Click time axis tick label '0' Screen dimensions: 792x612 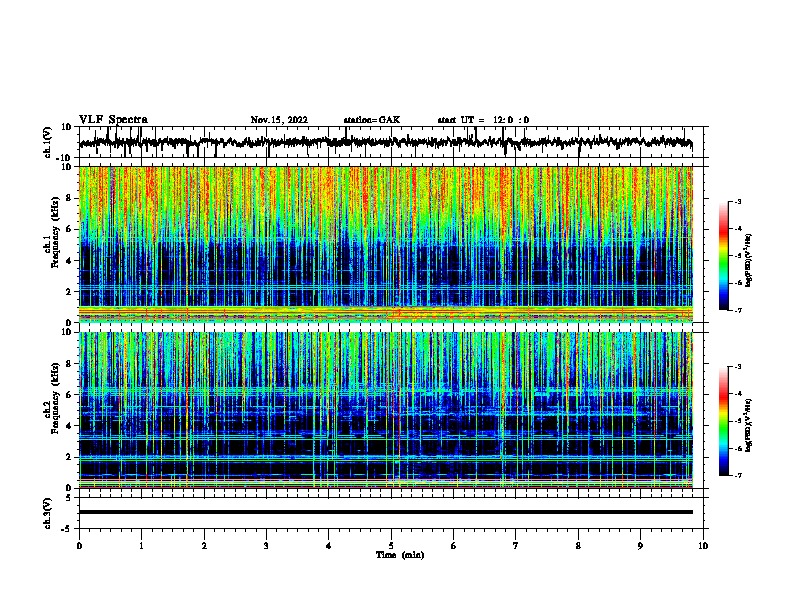click(x=79, y=546)
